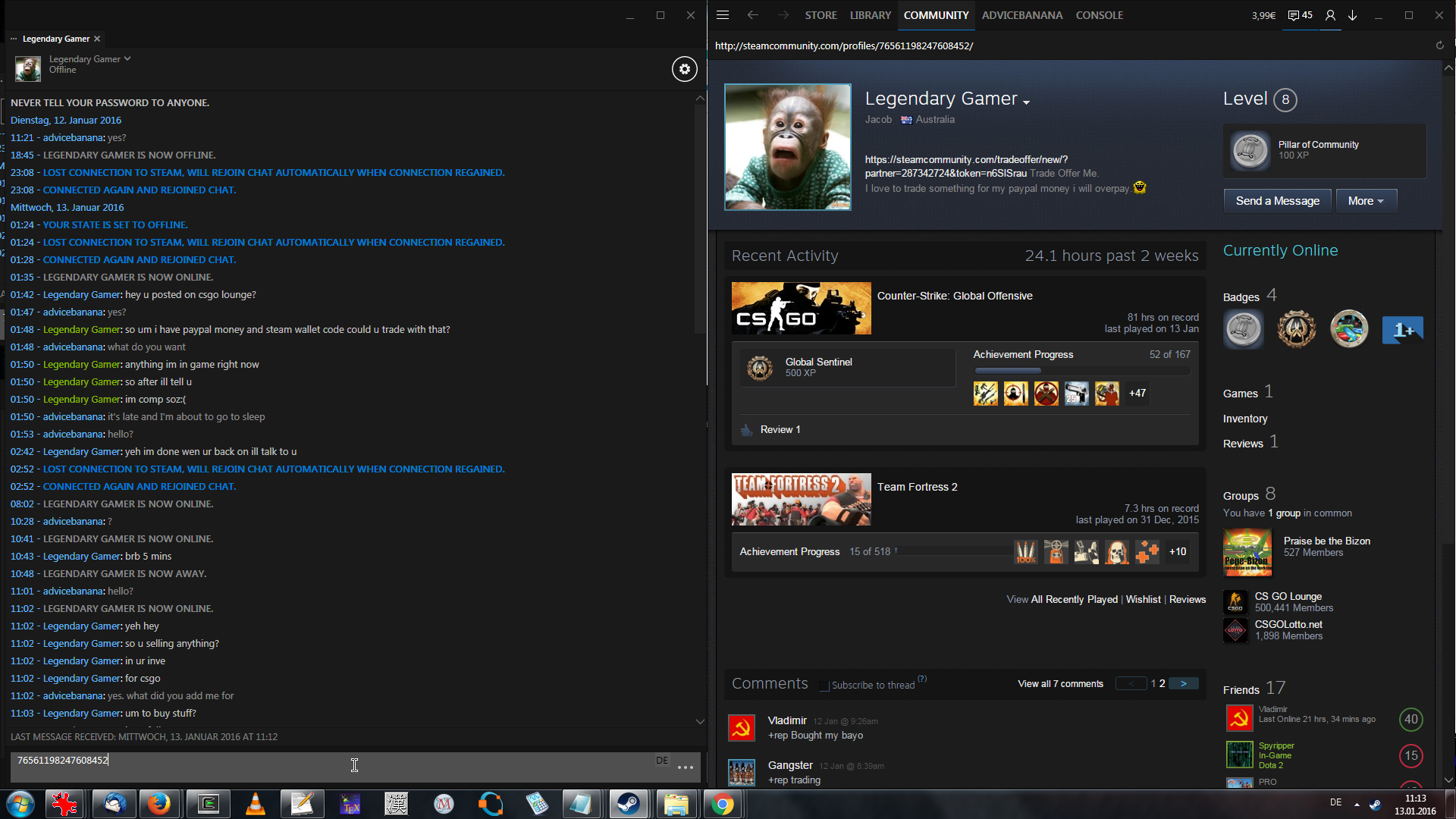Screen dimensions: 1456x819
Task: Open the chat notifications icon showing 45
Action: coord(1300,15)
